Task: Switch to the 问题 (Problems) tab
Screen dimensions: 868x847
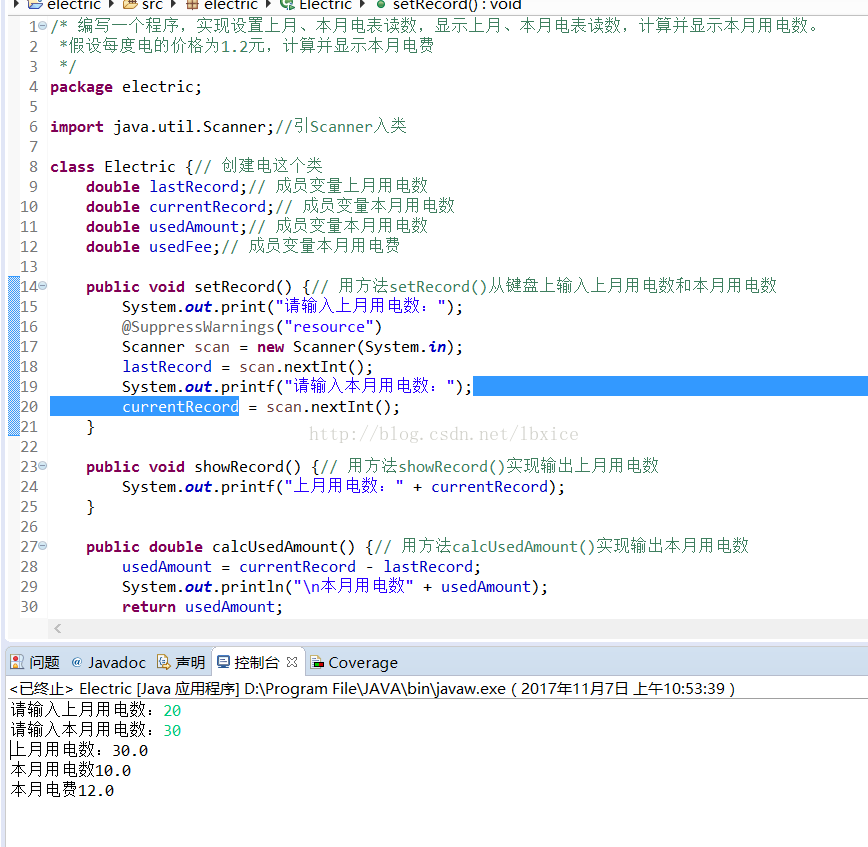Action: tap(34, 662)
